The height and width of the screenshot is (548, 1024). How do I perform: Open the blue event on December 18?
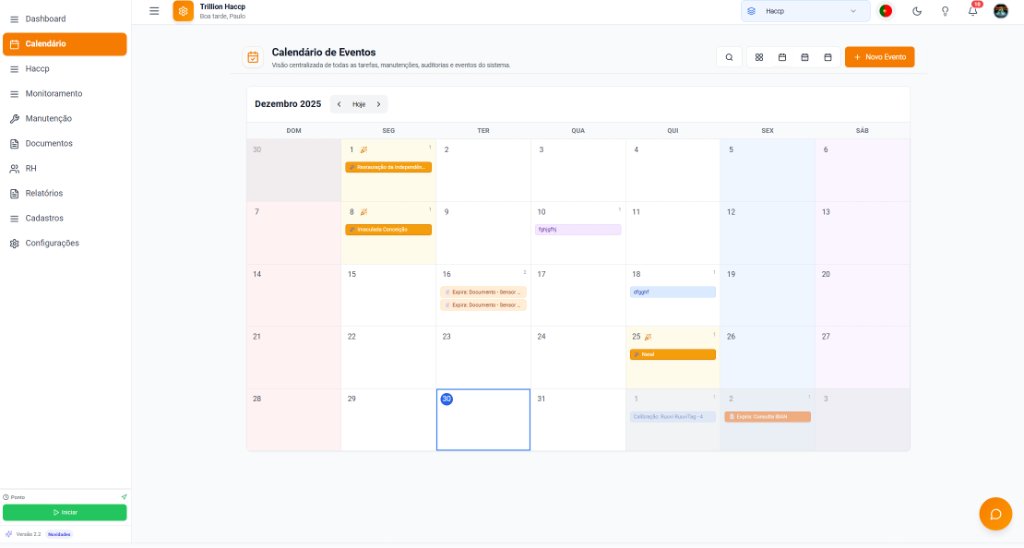[x=673, y=292]
